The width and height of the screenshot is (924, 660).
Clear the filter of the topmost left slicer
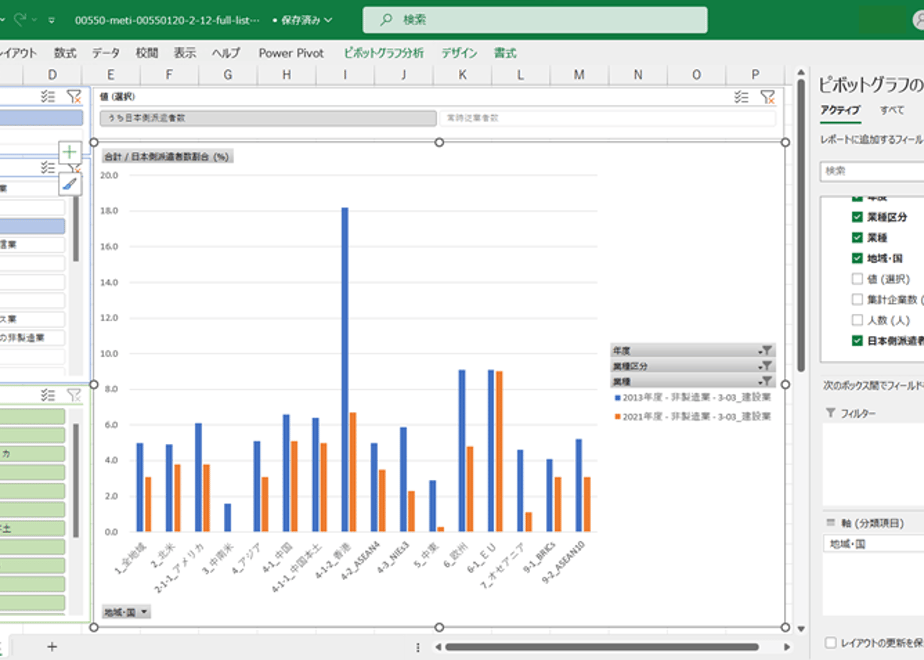coord(74,97)
